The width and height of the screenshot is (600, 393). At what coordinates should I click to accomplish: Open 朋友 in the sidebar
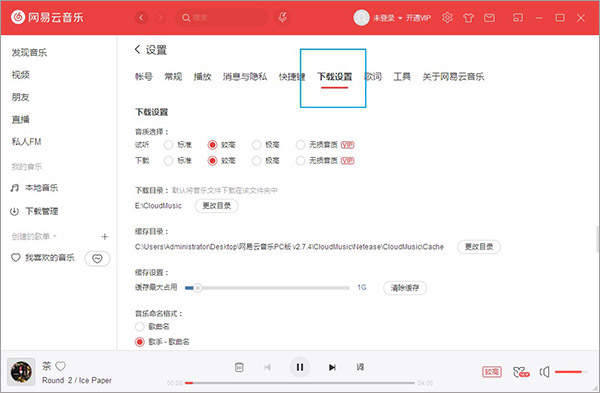coord(21,97)
